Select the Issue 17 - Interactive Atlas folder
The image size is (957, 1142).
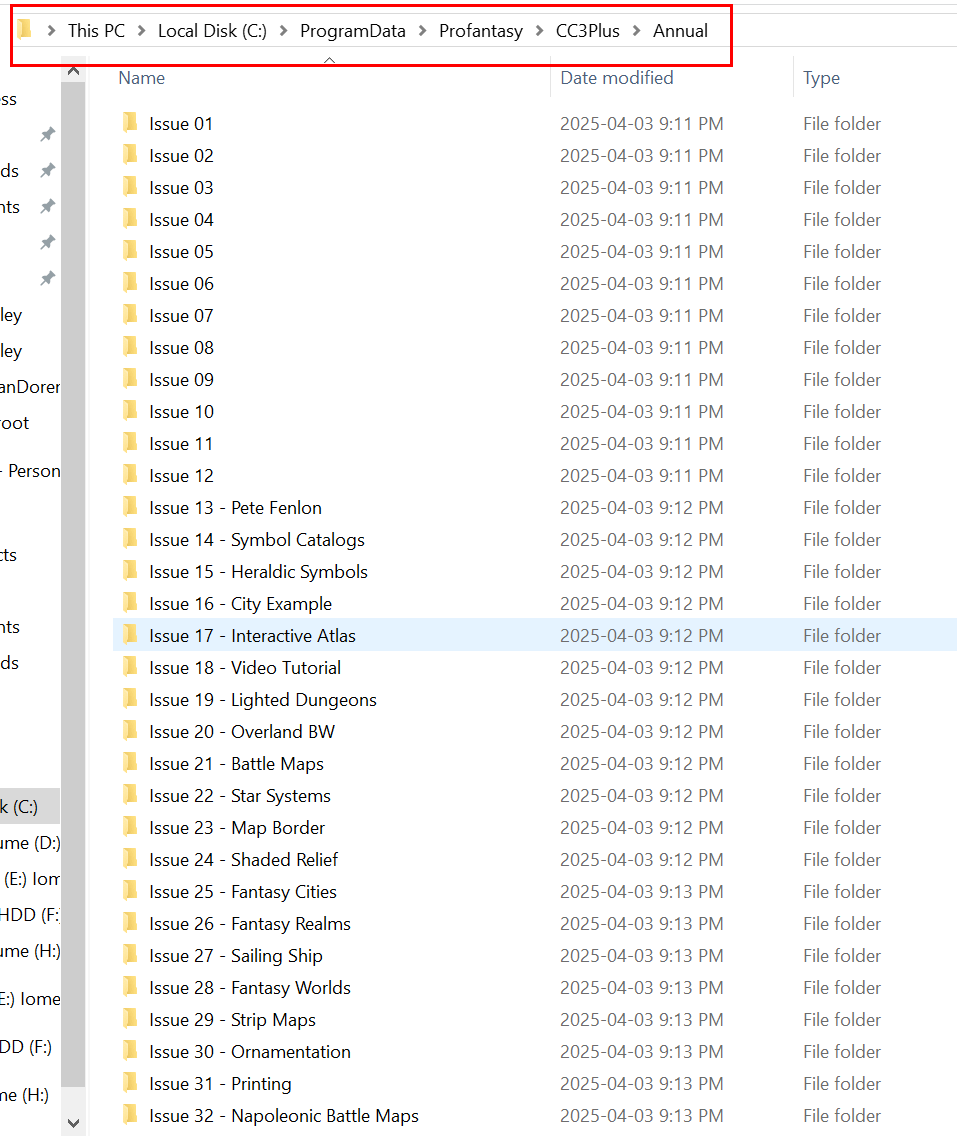252,635
